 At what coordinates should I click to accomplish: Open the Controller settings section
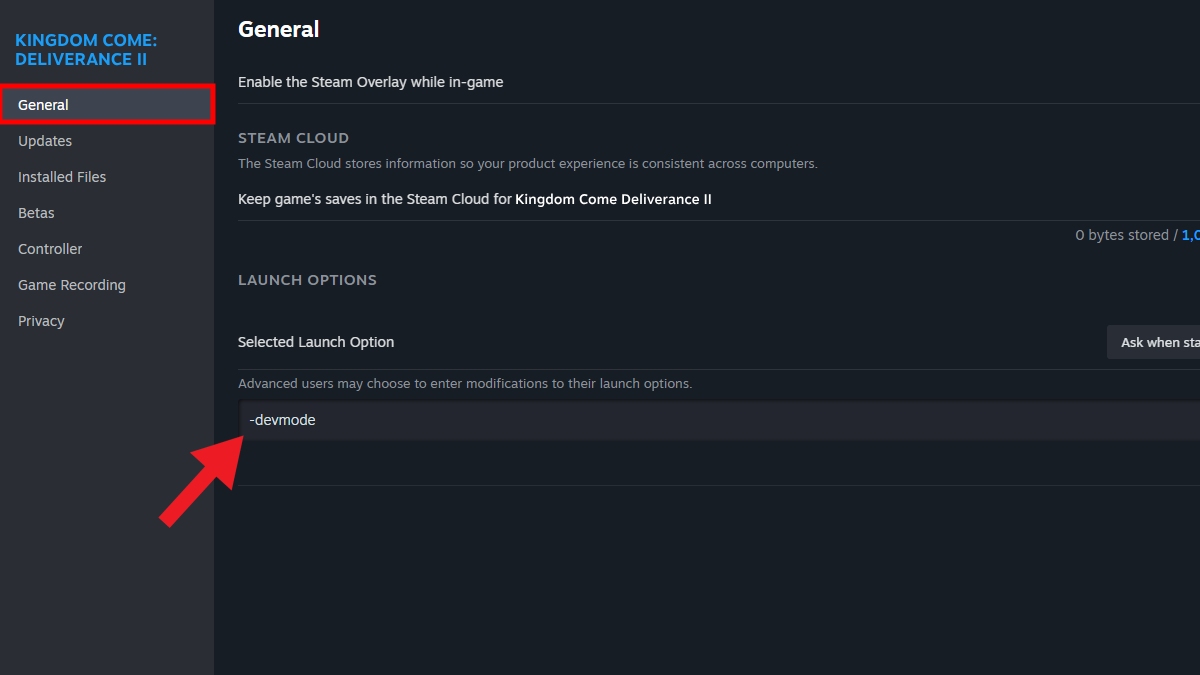pyautogui.click(x=50, y=248)
